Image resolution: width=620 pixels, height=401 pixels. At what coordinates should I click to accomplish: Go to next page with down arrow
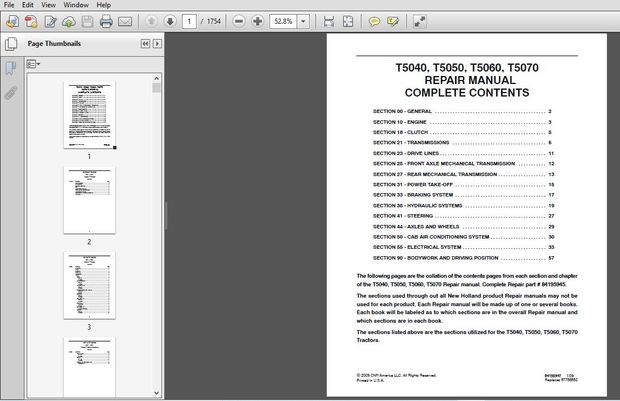click(x=170, y=21)
